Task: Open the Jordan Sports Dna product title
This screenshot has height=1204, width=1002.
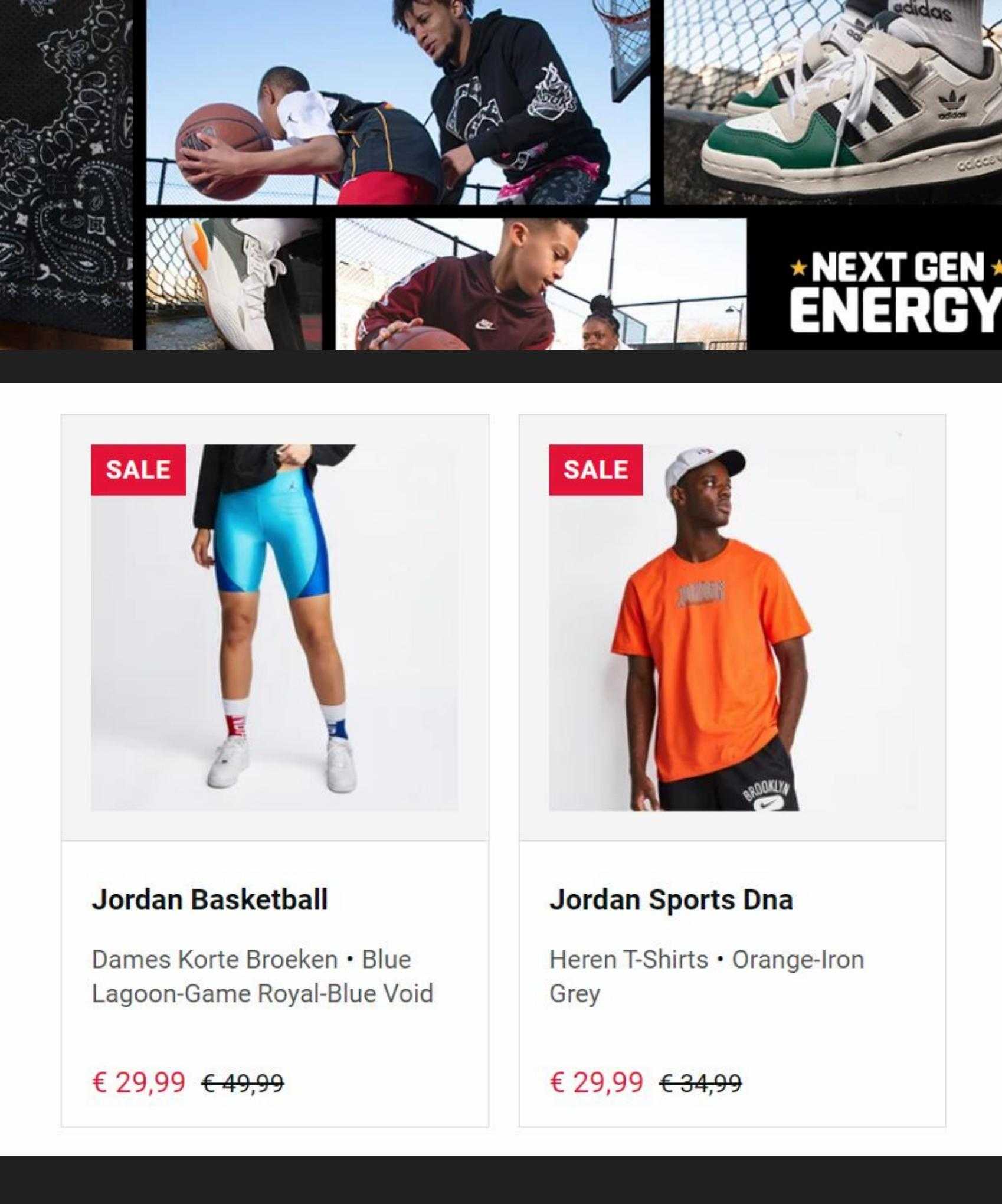Action: point(671,899)
